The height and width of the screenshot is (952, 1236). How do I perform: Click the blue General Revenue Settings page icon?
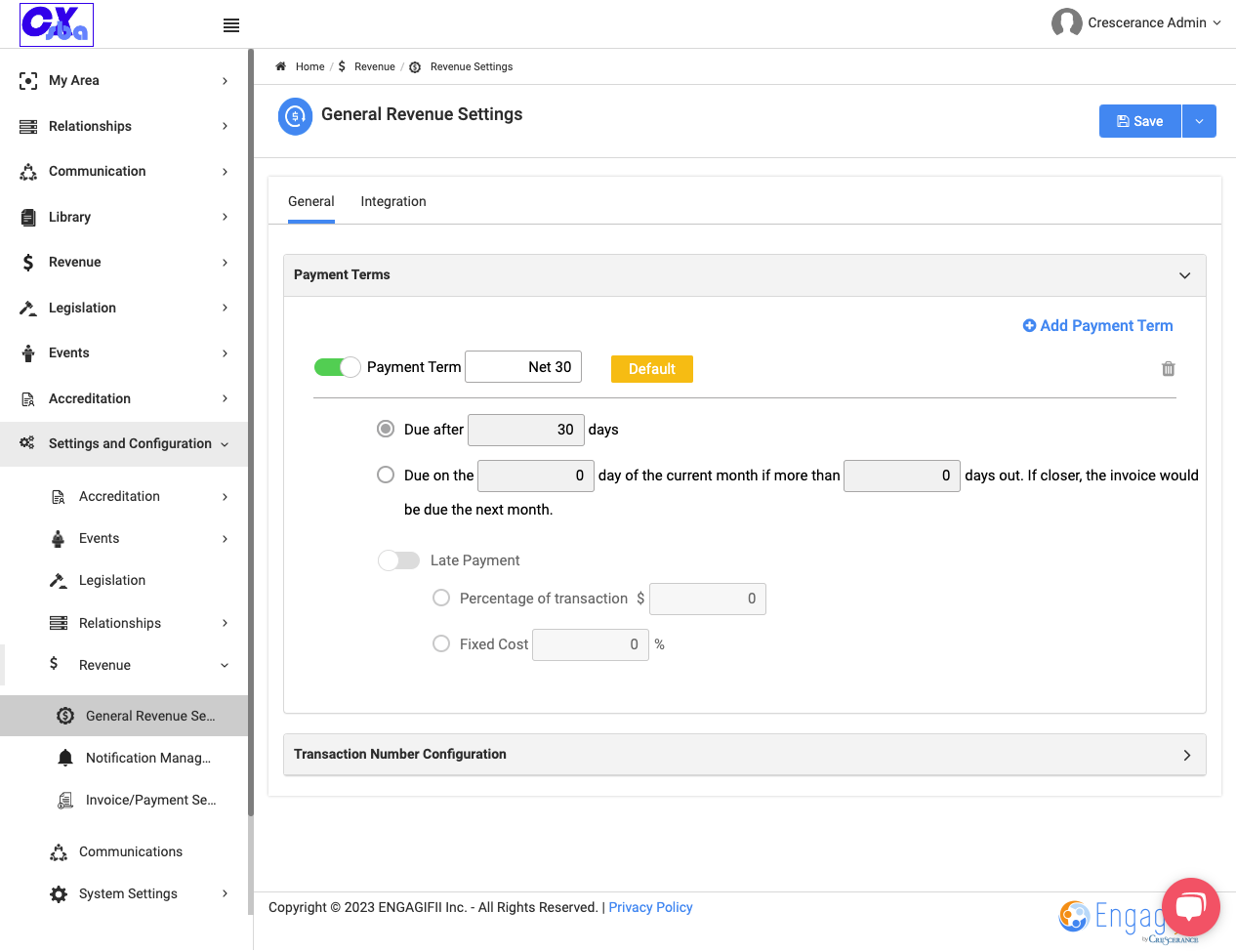point(295,116)
